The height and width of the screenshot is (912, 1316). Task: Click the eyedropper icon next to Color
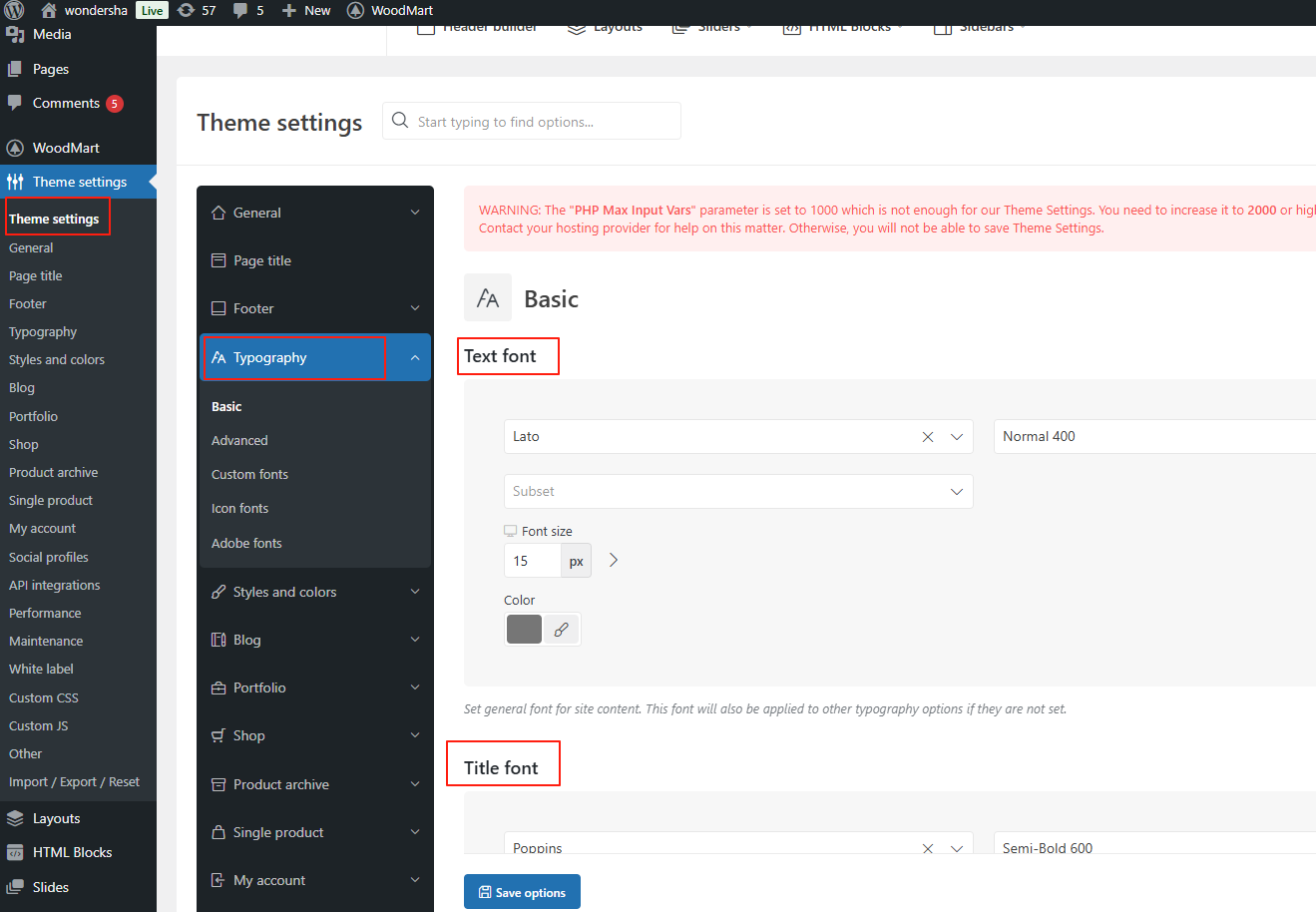point(562,630)
